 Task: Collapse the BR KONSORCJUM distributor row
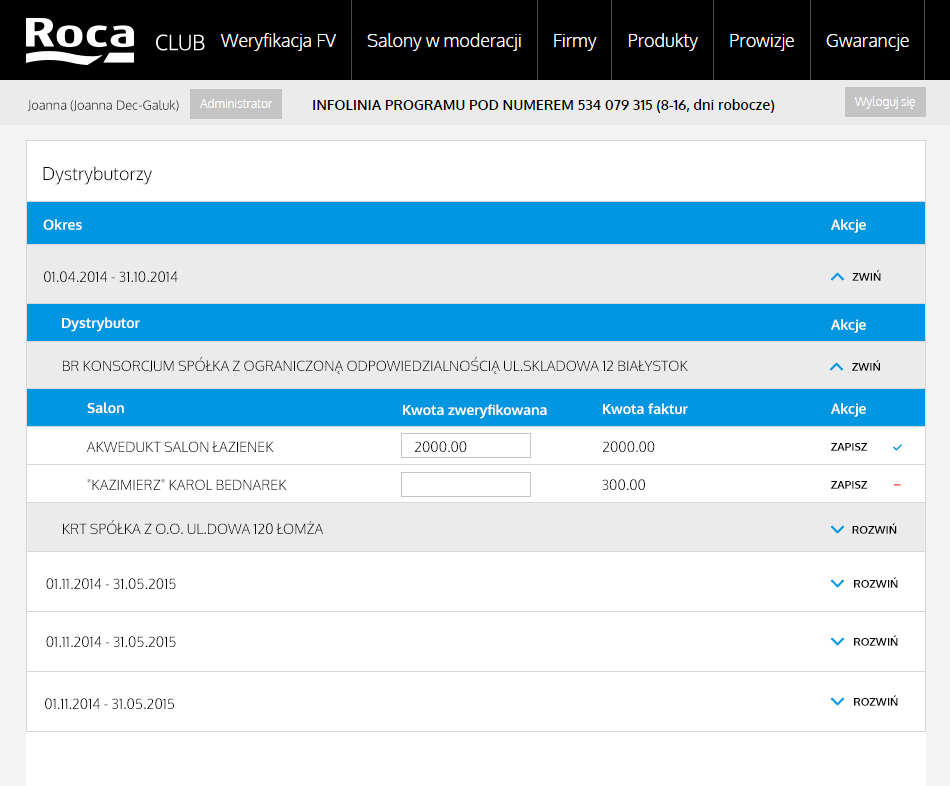point(855,367)
